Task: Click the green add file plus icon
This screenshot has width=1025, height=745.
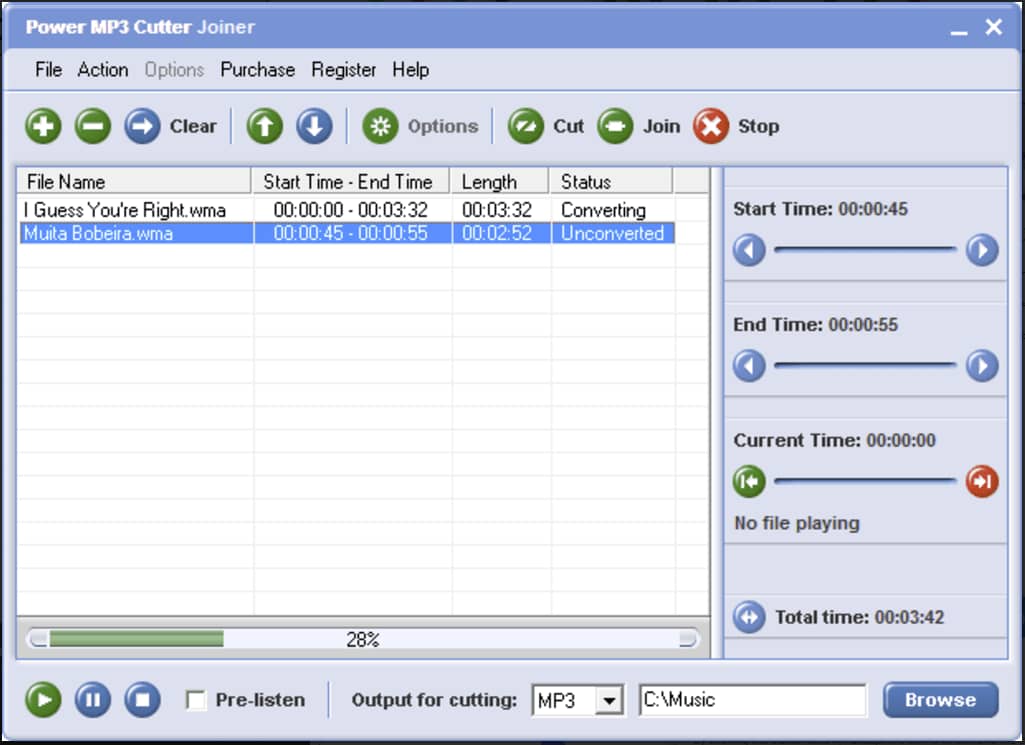Action: [x=43, y=126]
